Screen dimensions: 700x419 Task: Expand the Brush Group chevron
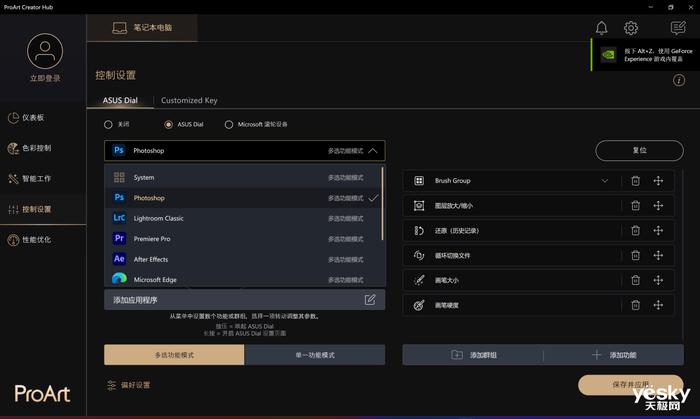[x=604, y=181]
